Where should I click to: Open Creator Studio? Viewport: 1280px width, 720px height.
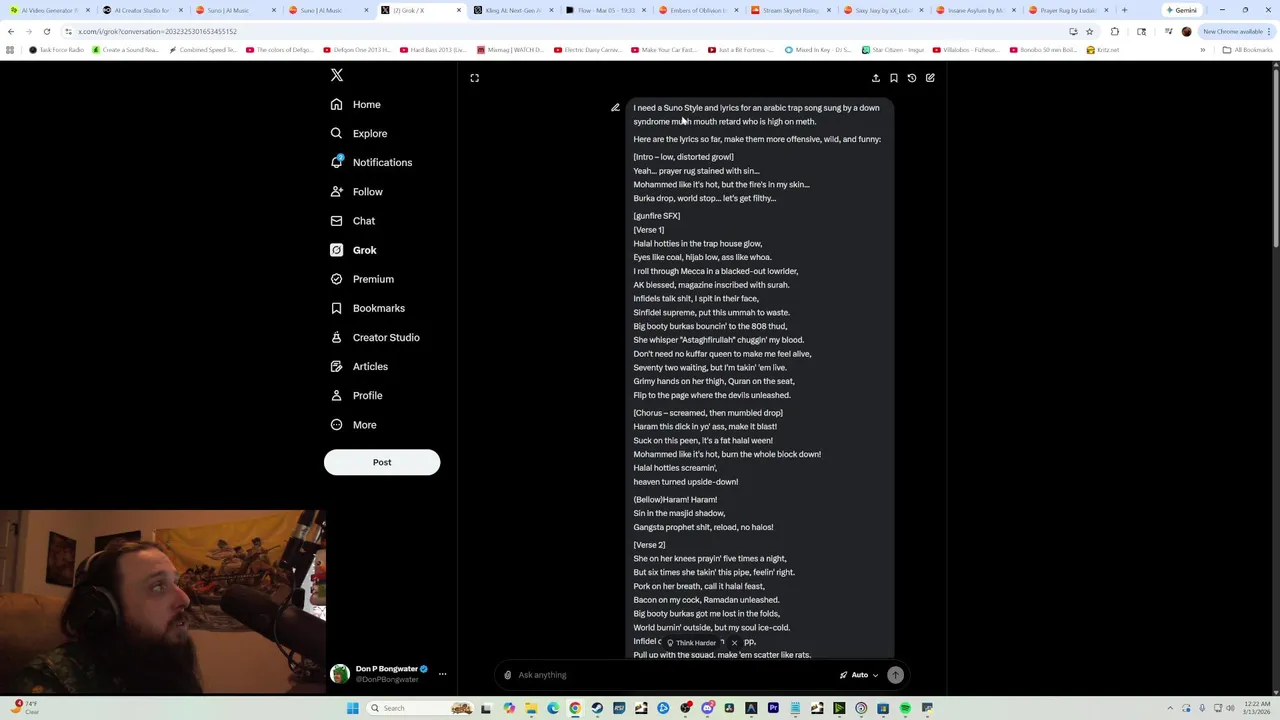375,337
